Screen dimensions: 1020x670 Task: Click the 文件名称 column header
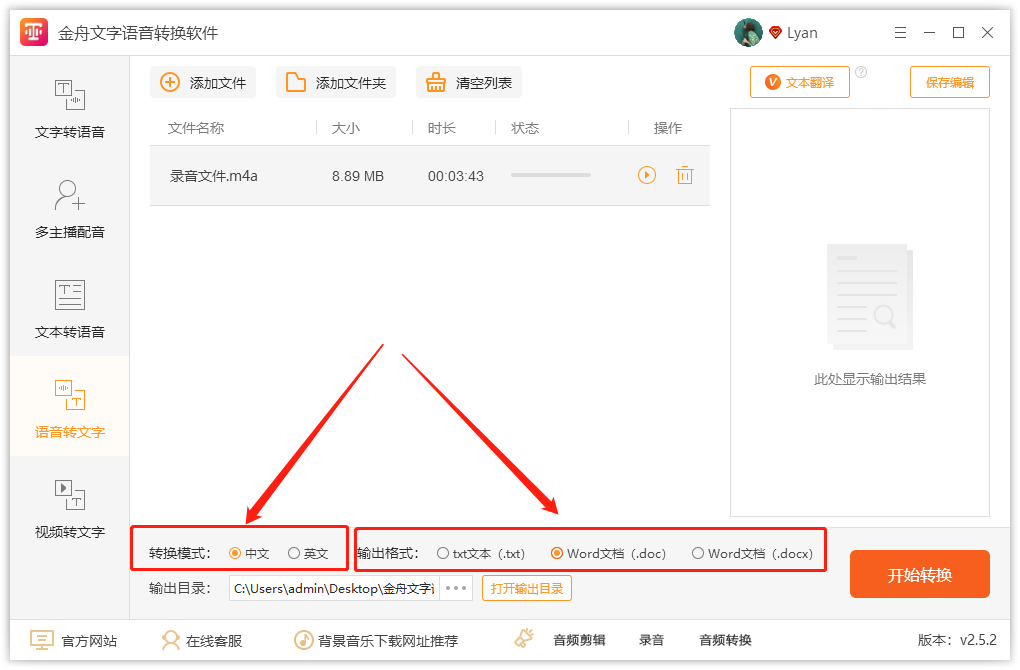196,128
